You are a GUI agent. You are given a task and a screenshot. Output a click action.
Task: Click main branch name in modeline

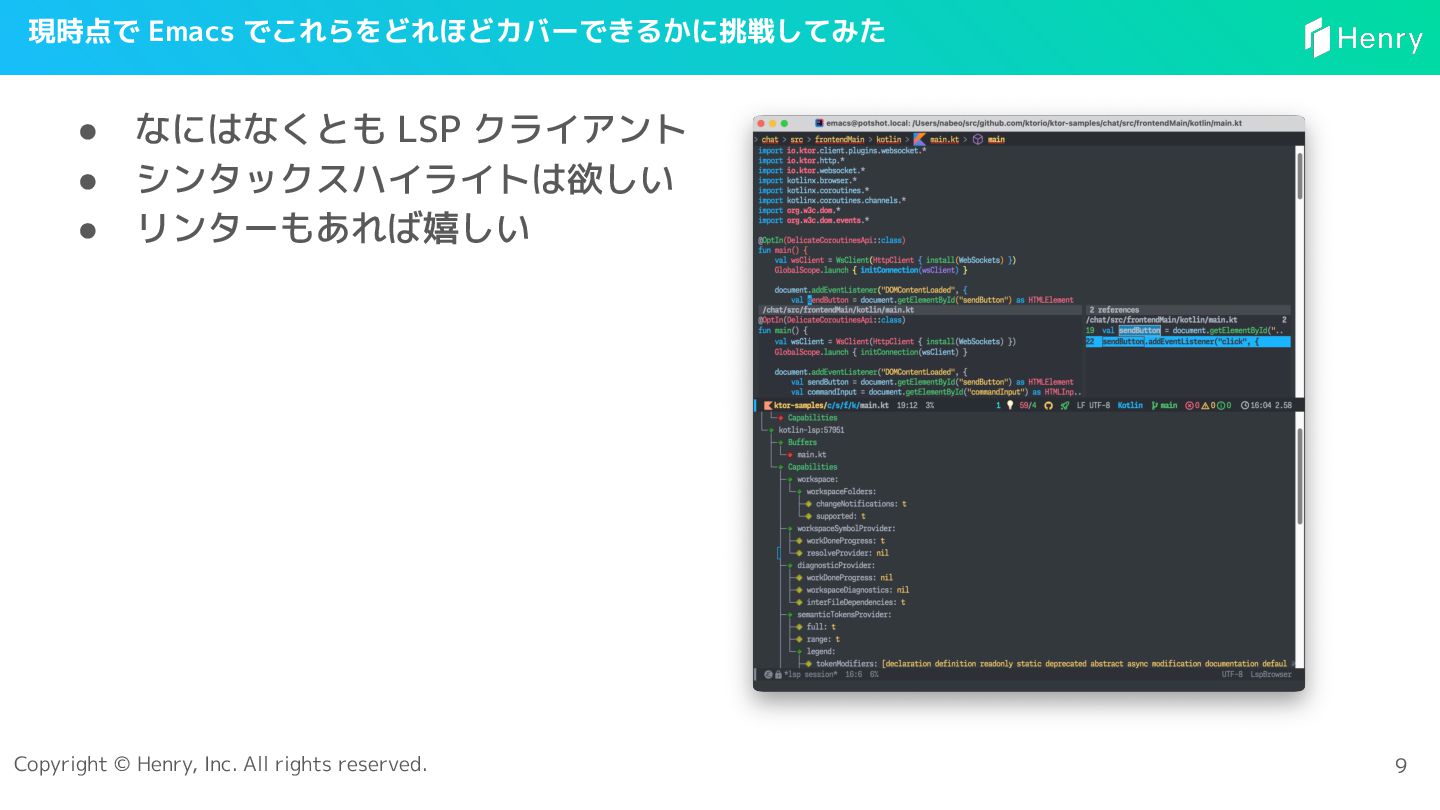click(1169, 405)
